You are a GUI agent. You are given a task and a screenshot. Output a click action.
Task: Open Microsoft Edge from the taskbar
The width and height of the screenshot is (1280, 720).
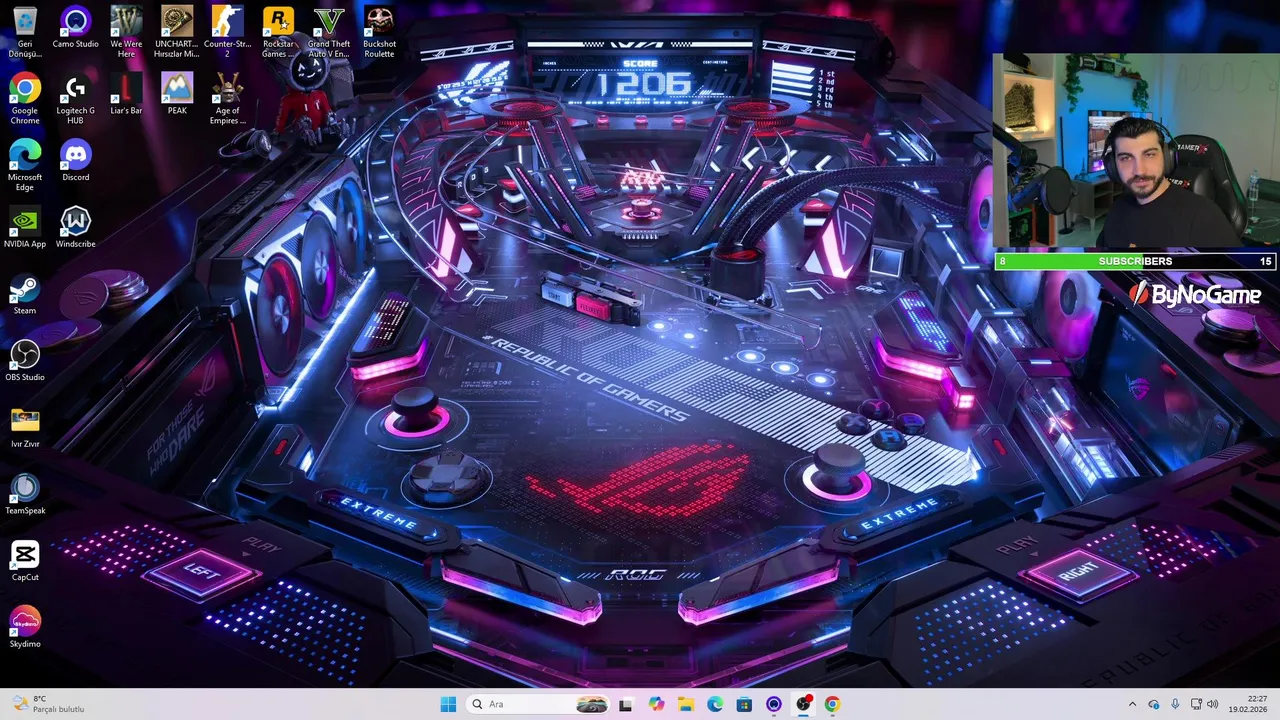[715, 704]
